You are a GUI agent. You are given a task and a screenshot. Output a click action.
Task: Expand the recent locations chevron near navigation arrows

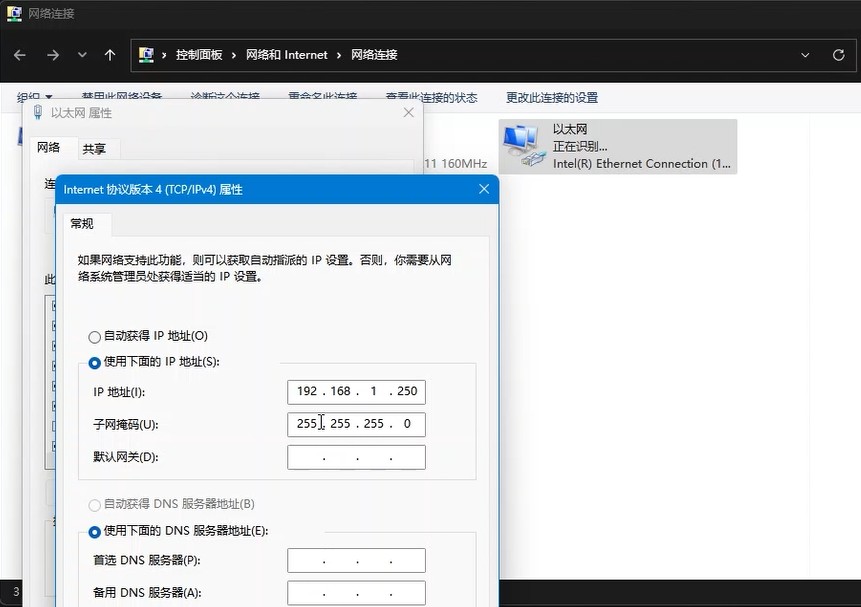pyautogui.click(x=81, y=55)
